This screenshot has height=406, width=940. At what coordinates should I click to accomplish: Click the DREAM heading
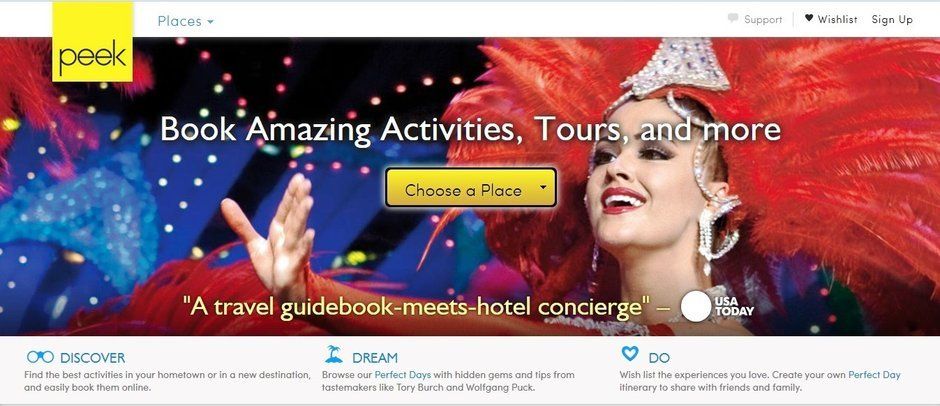[x=375, y=358]
